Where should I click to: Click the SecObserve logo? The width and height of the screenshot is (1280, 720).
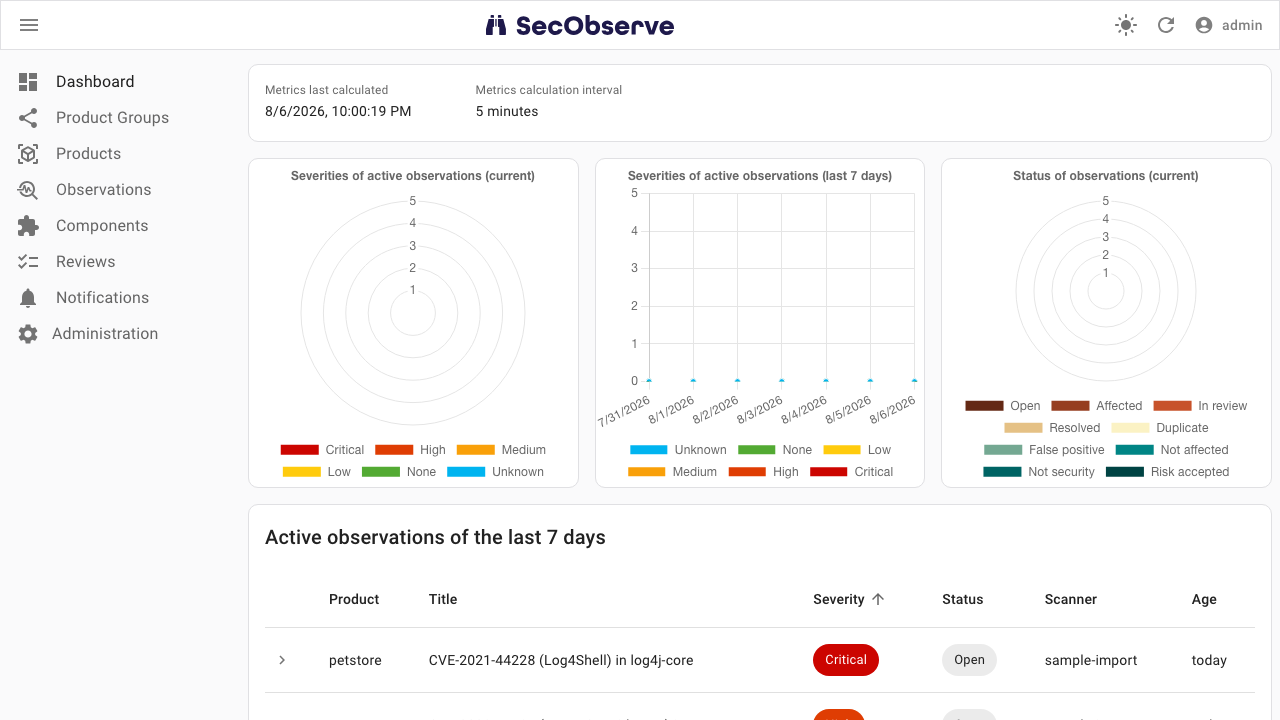pyautogui.click(x=580, y=25)
